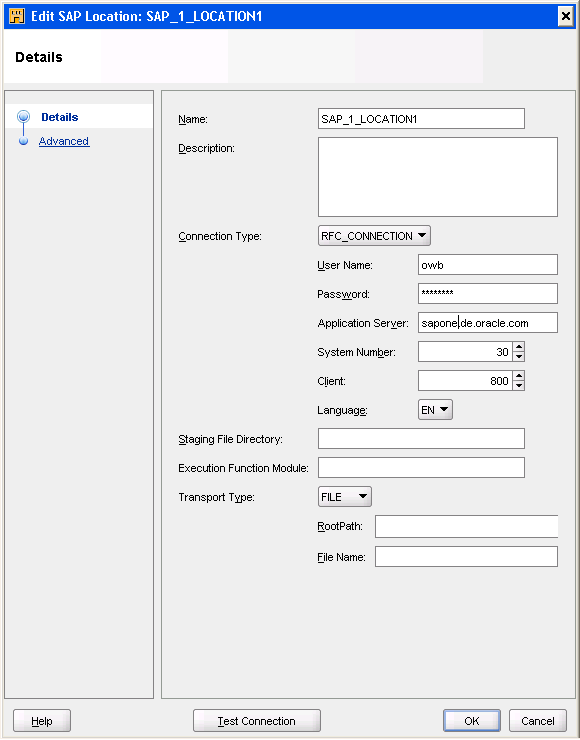
Task: Click the Application Server text field
Action: 488,323
